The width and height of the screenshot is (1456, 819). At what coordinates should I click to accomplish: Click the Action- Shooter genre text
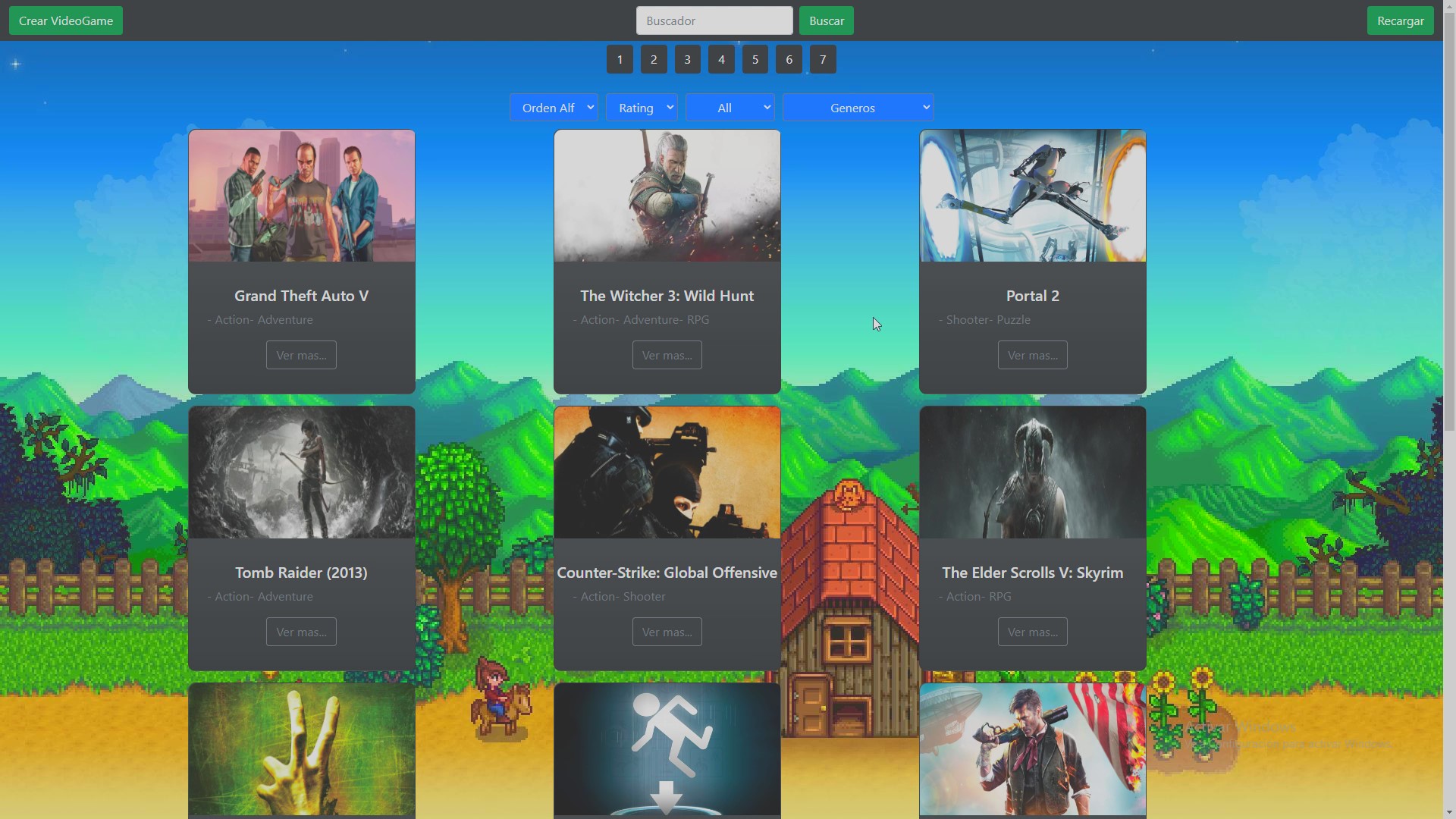click(x=620, y=597)
